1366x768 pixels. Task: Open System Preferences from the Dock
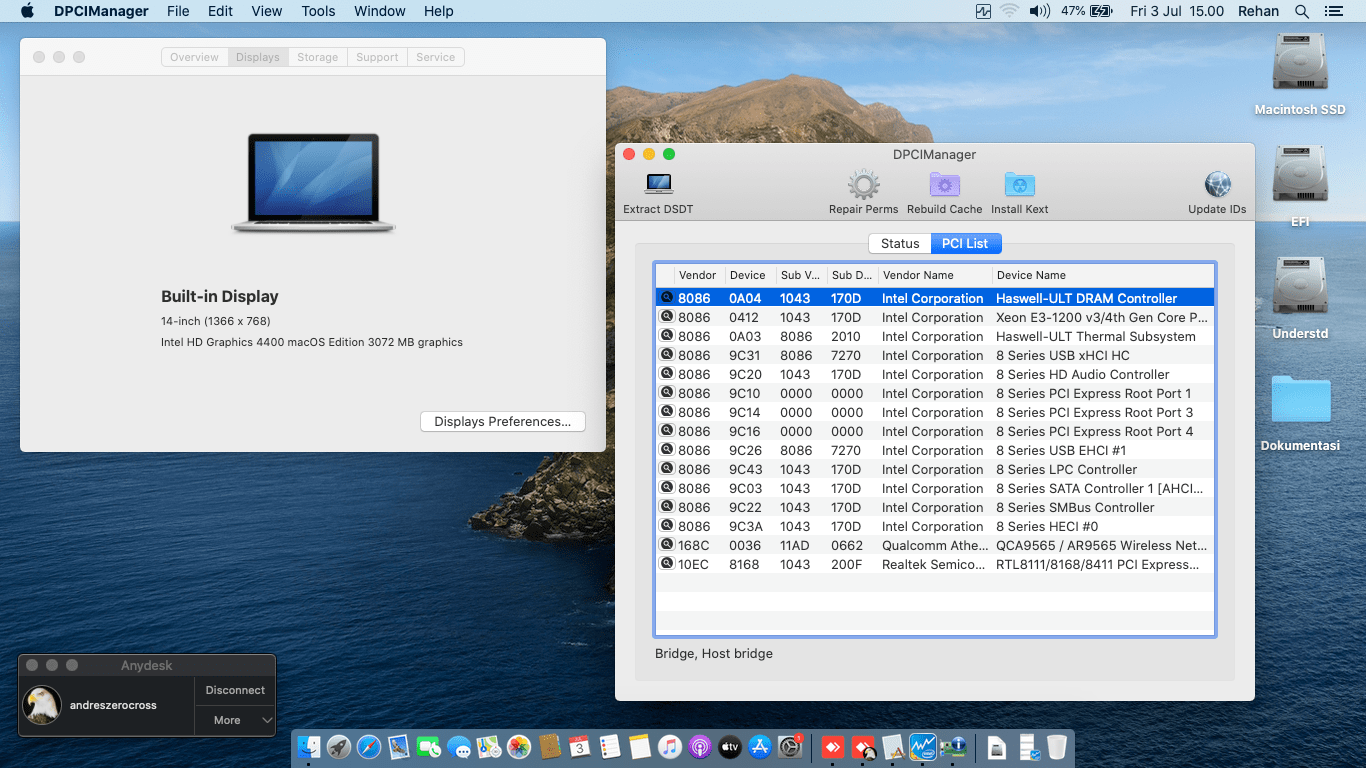click(790, 746)
